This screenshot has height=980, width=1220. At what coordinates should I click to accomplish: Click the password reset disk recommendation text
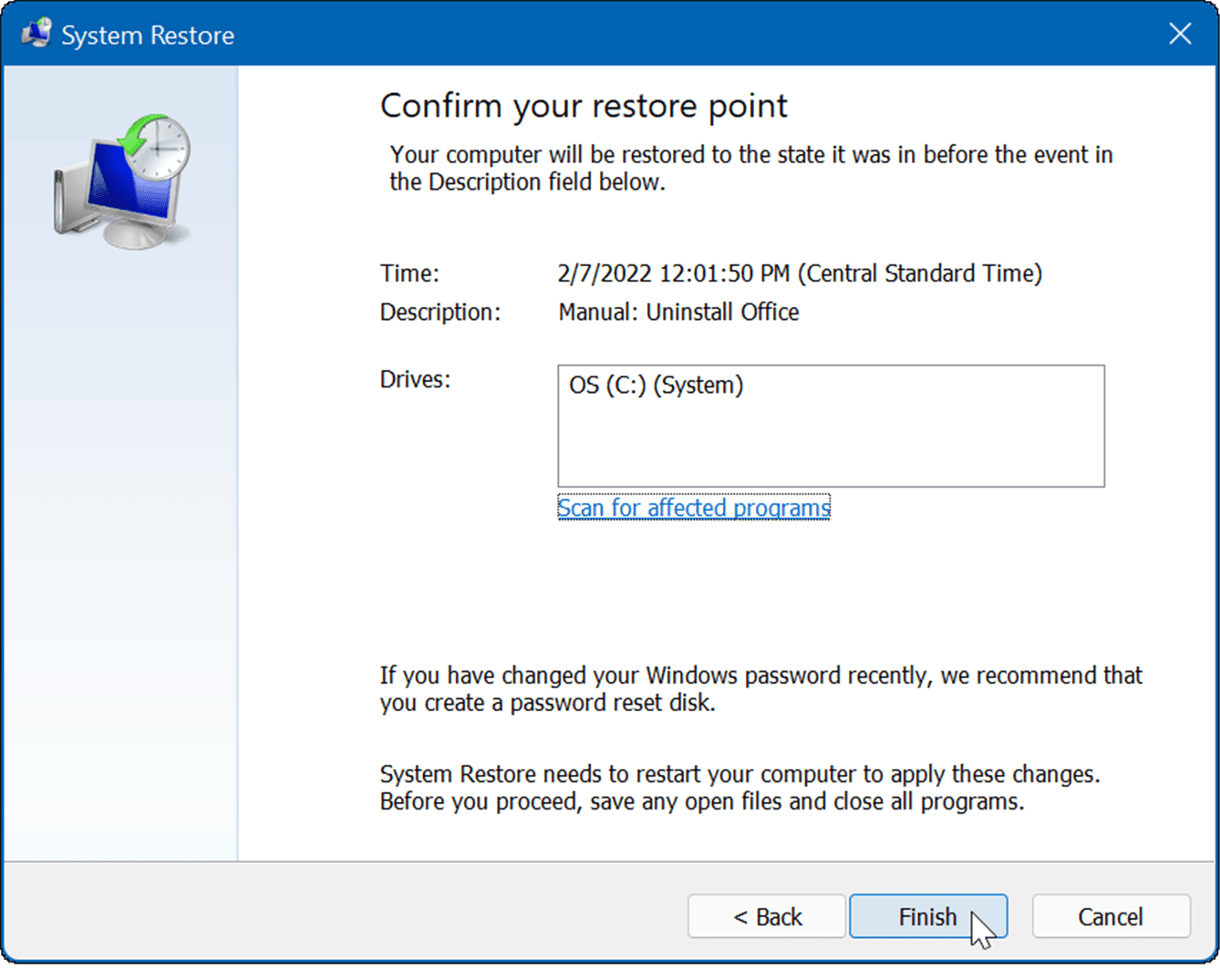(760, 689)
